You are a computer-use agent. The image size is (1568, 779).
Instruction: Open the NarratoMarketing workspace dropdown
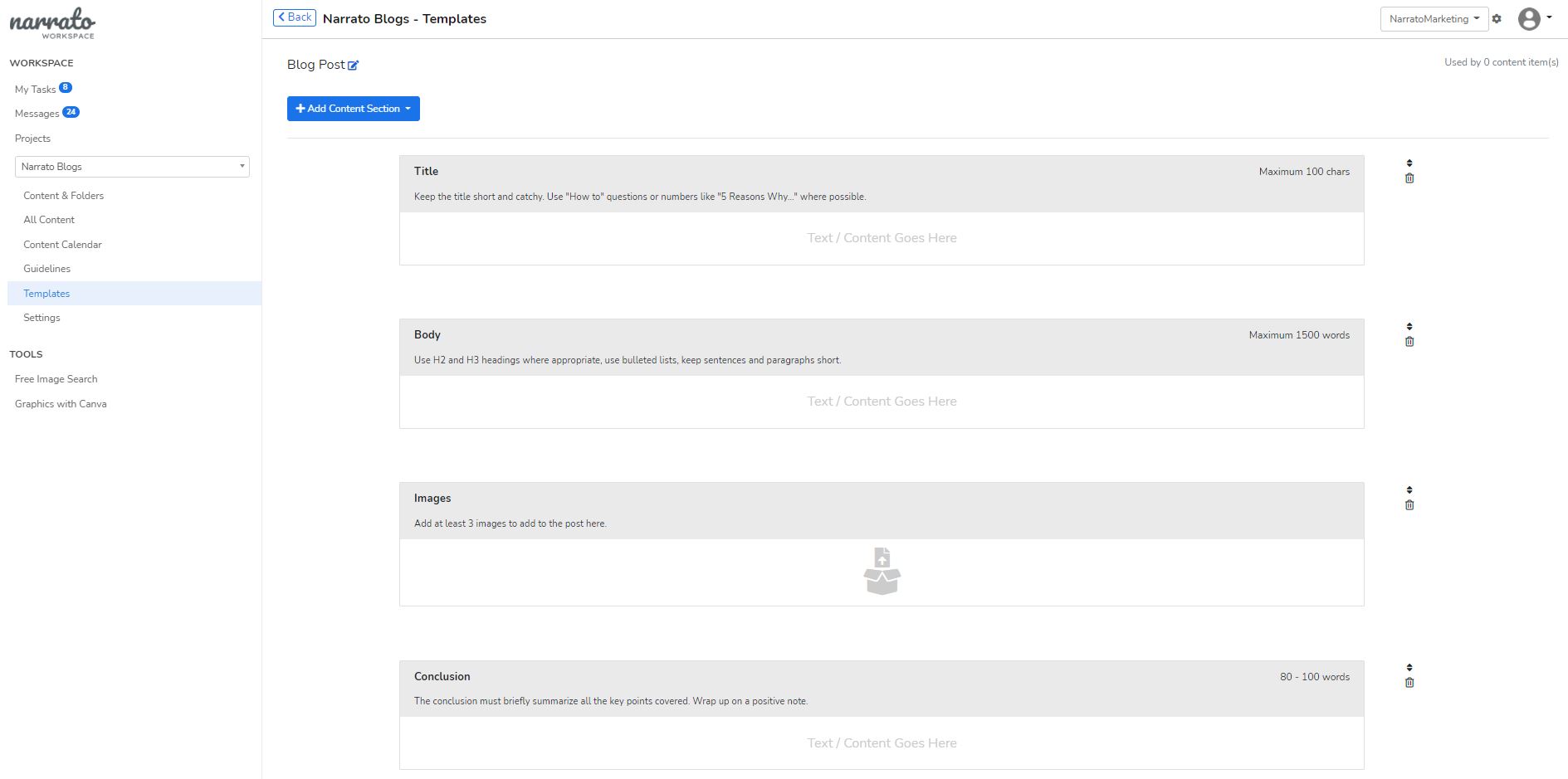tap(1434, 19)
